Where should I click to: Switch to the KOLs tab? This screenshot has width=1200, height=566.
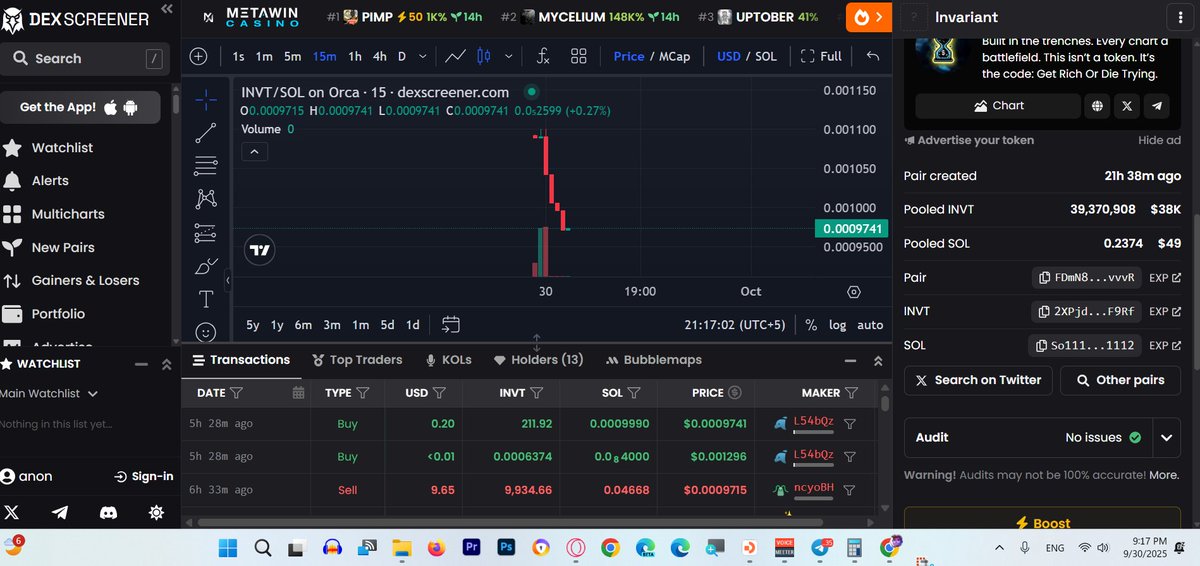(448, 360)
